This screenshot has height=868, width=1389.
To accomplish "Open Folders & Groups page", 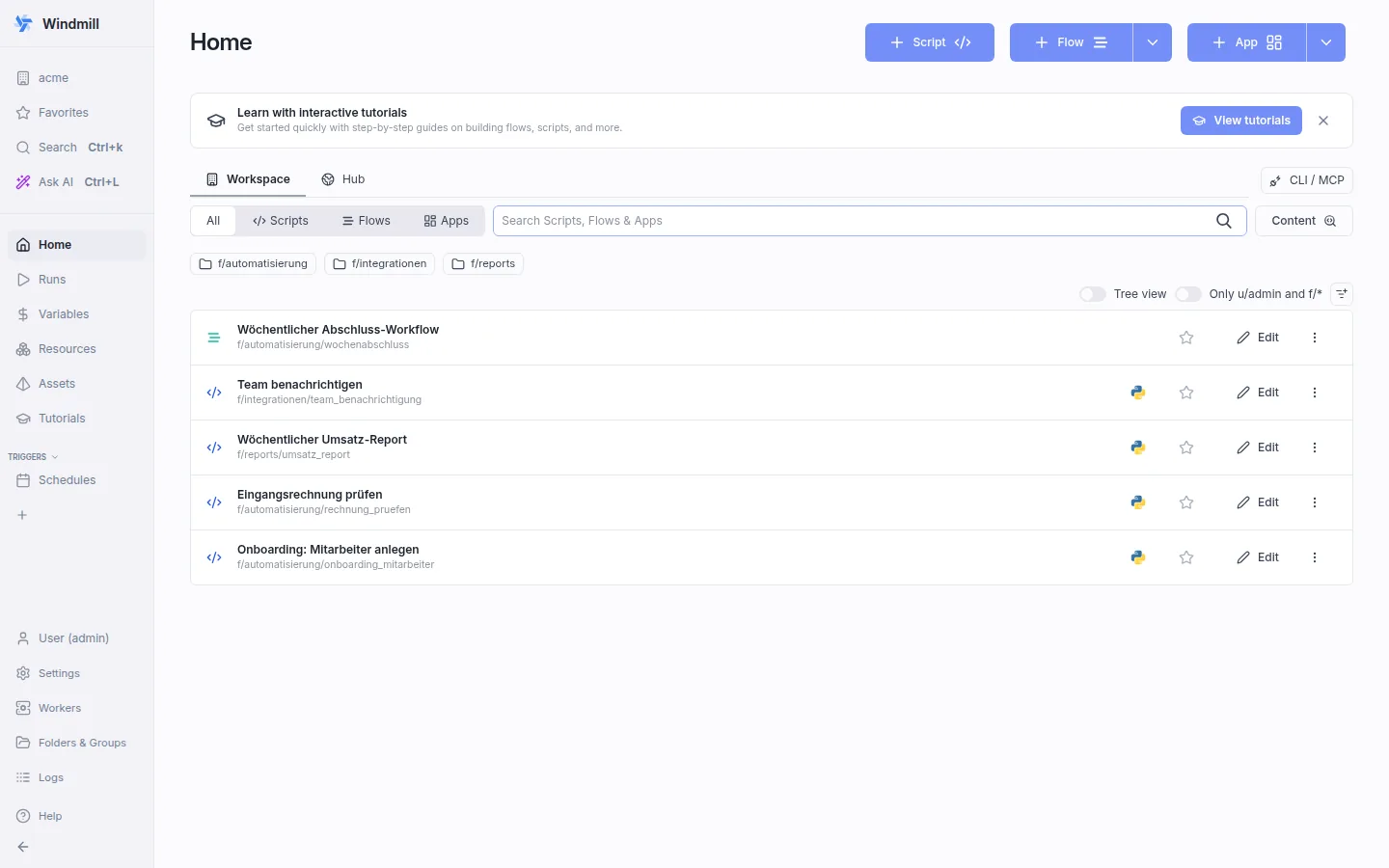I will point(77,743).
